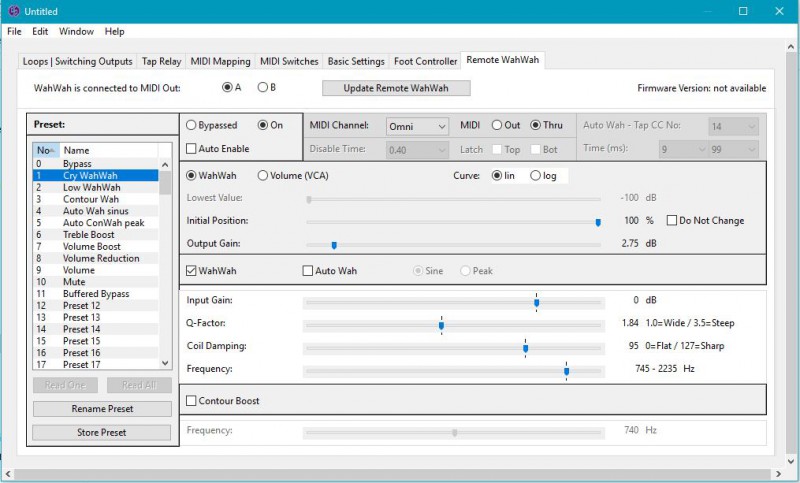Sort presets by No column header
Screen dimensions: 800x483
[x=42, y=151]
